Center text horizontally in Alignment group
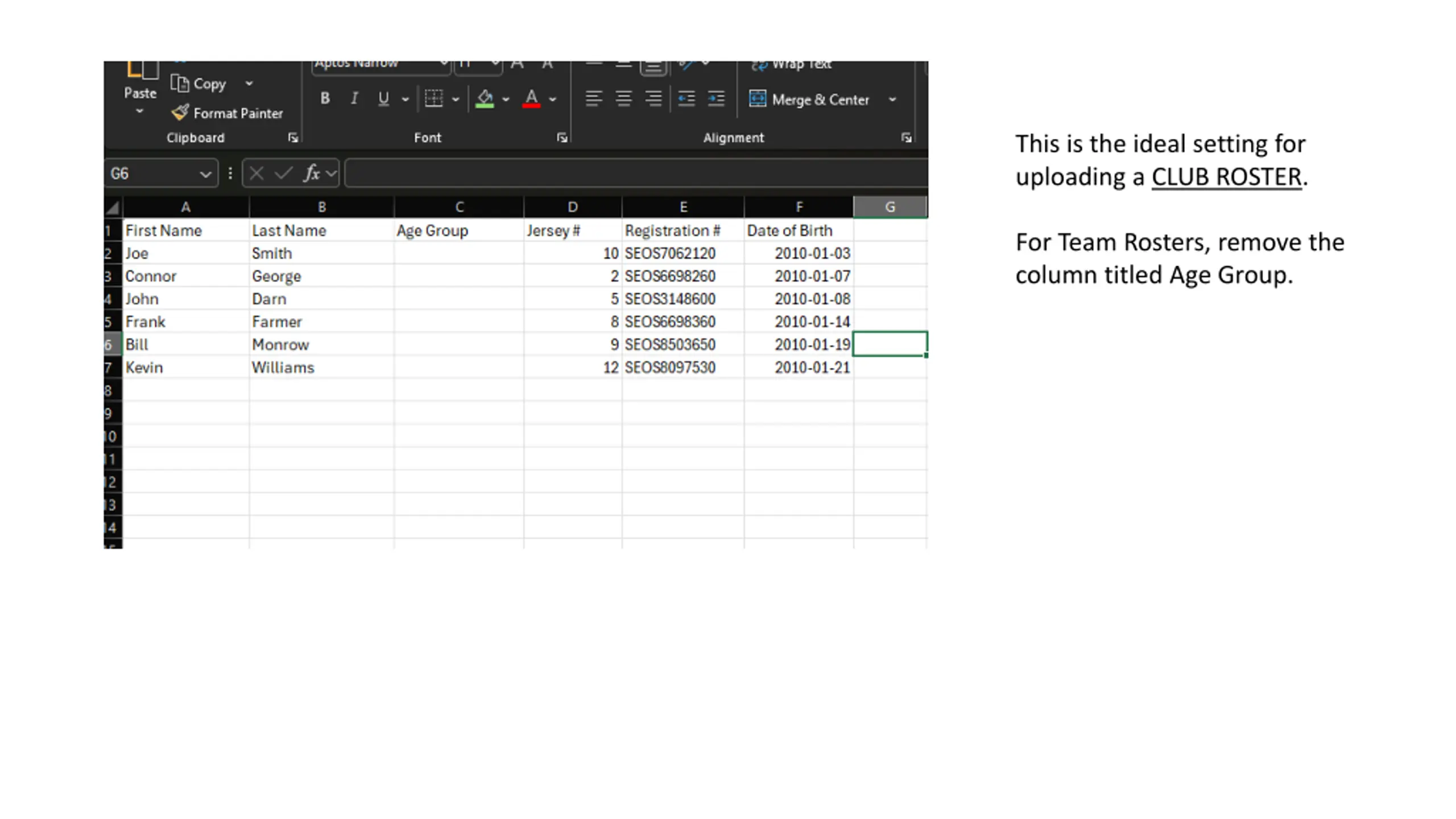Screen dimensions: 1456x819 [624, 99]
